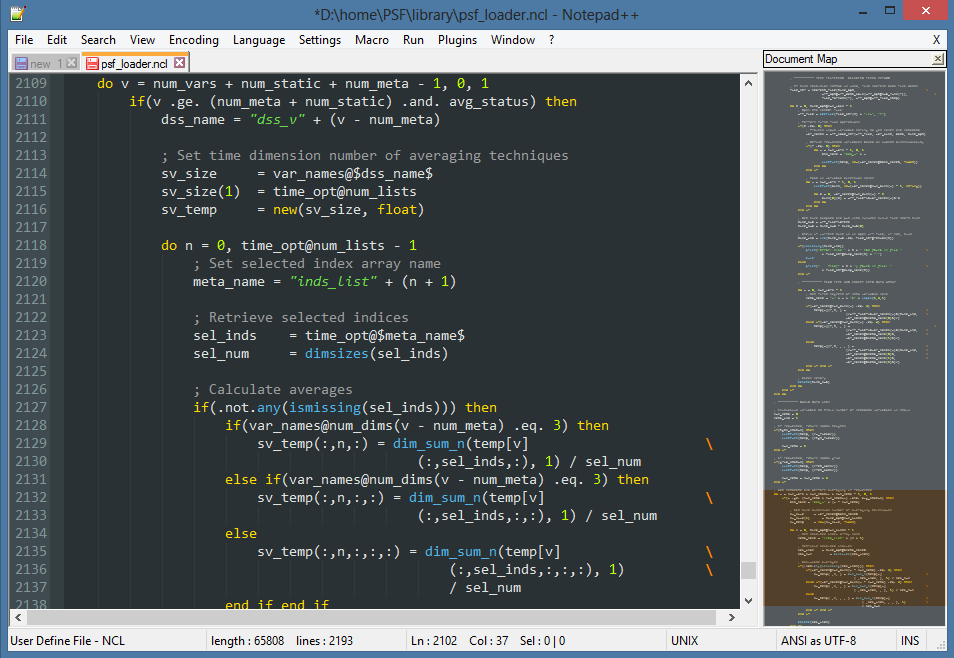Click 'ANSI as UTF-8' encoding in status bar
The height and width of the screenshot is (658, 954).
[x=818, y=640]
